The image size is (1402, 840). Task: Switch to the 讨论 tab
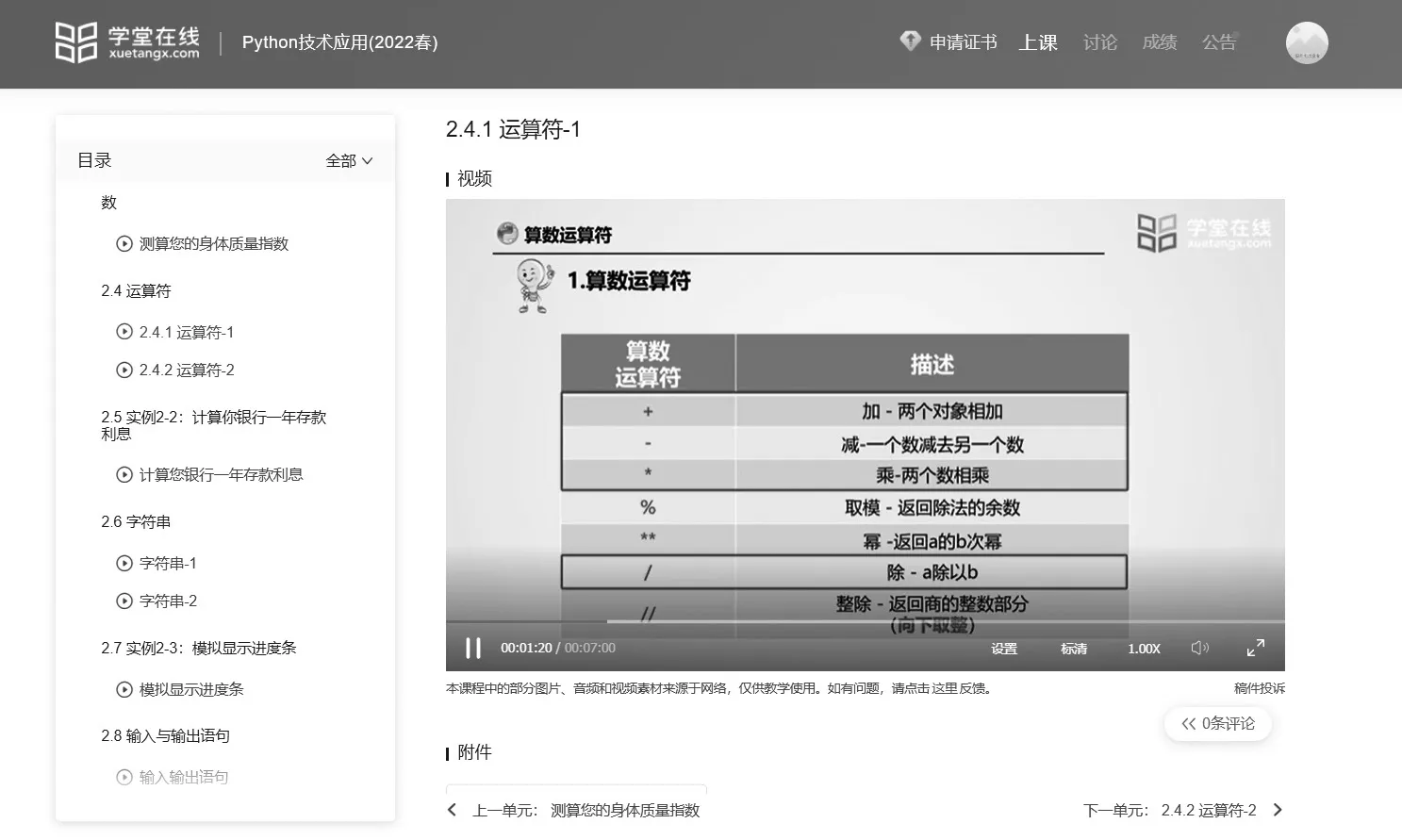click(x=1100, y=42)
